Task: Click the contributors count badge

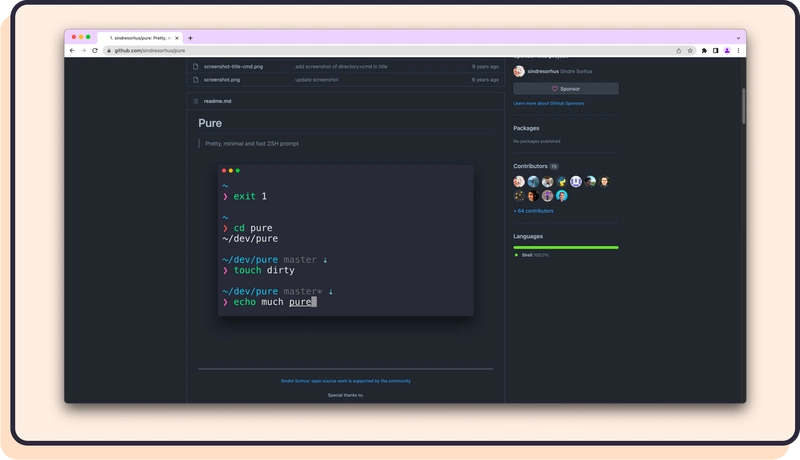Action: [554, 166]
